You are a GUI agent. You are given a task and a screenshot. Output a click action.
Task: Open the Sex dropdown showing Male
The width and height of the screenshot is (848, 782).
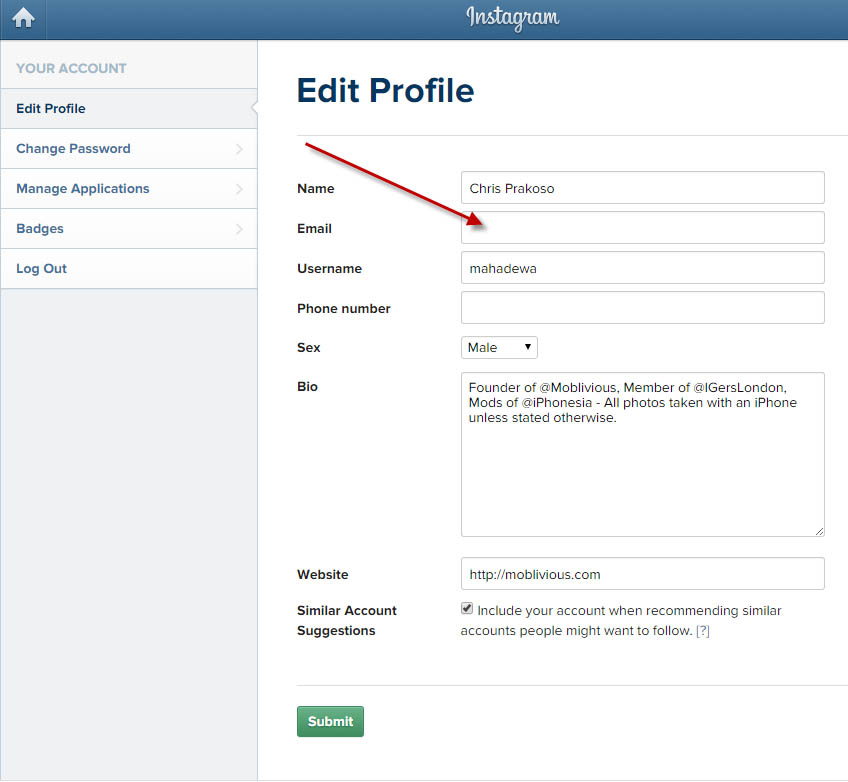click(499, 348)
